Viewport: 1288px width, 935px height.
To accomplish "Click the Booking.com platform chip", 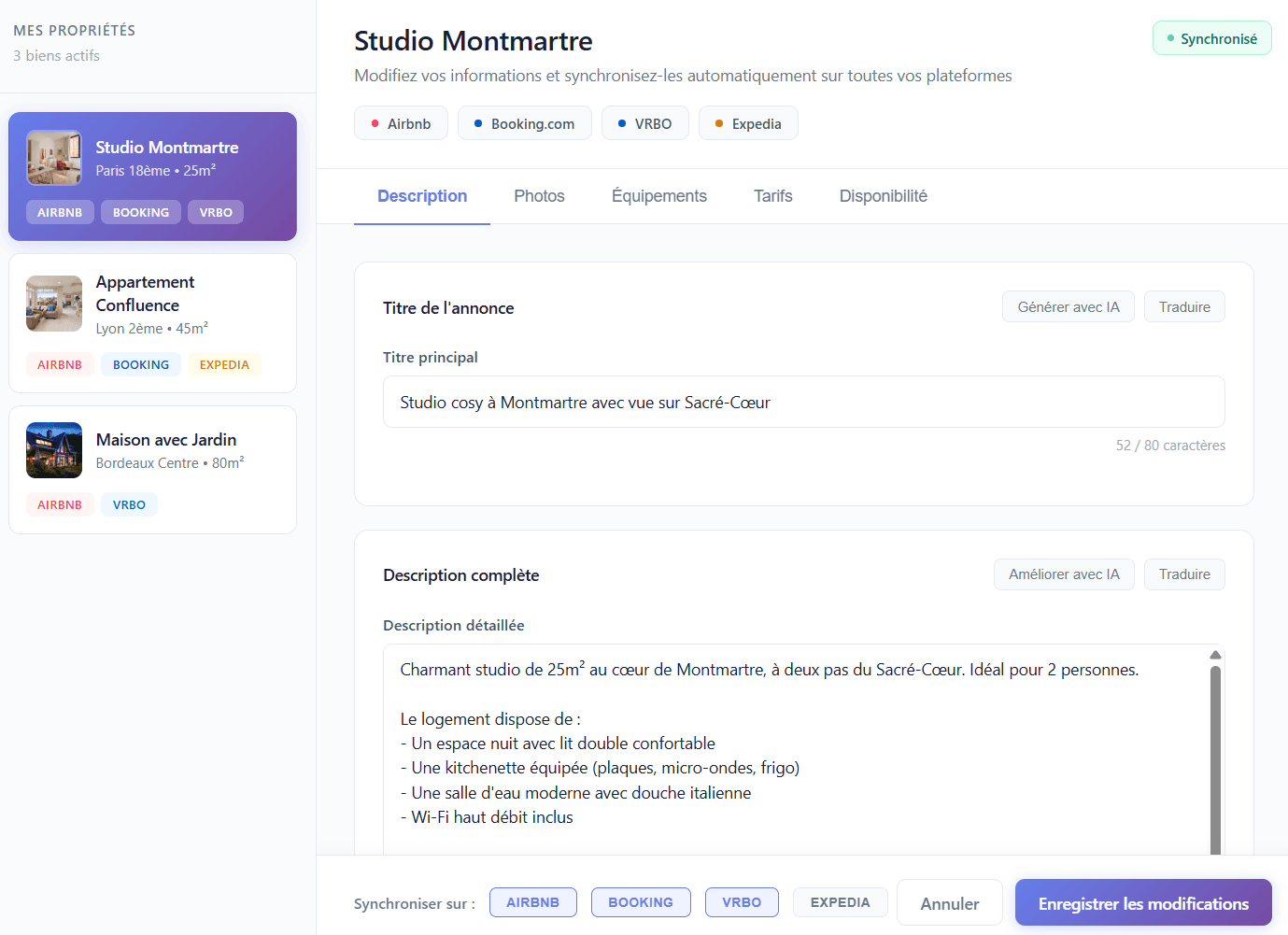I will click(525, 123).
